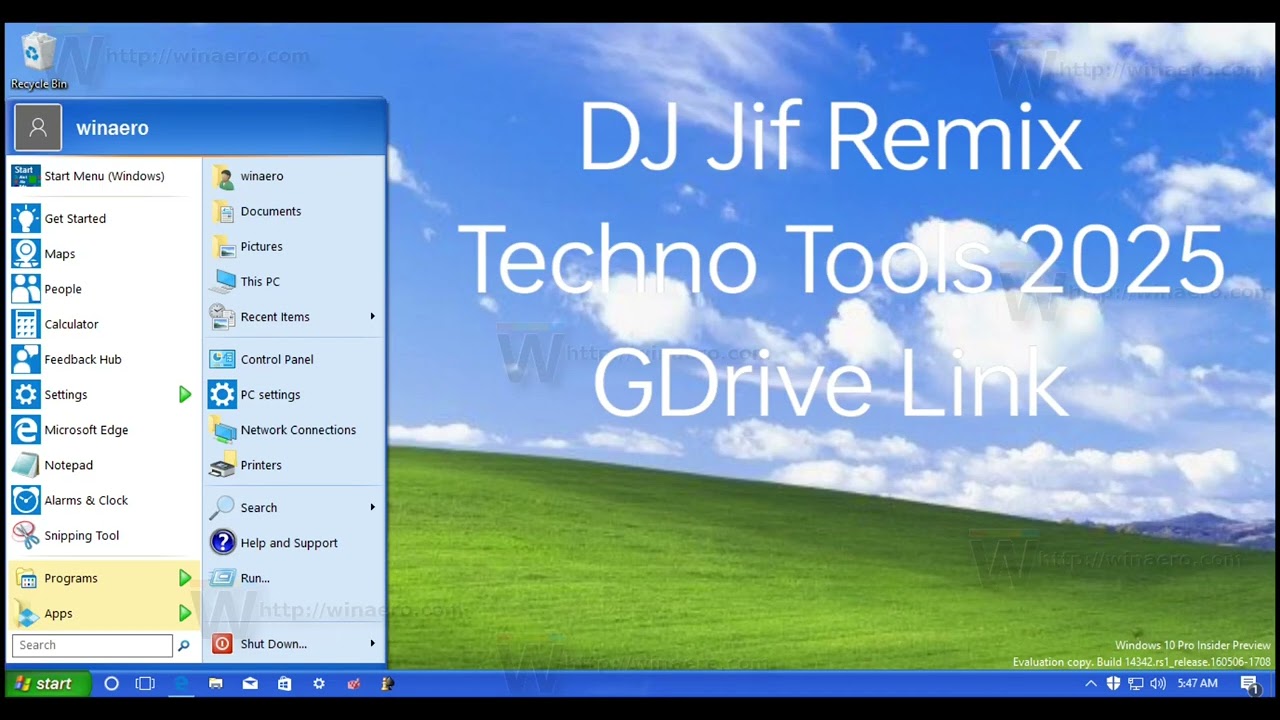
Task: Expand the Settings submenu arrow
Action: point(185,395)
